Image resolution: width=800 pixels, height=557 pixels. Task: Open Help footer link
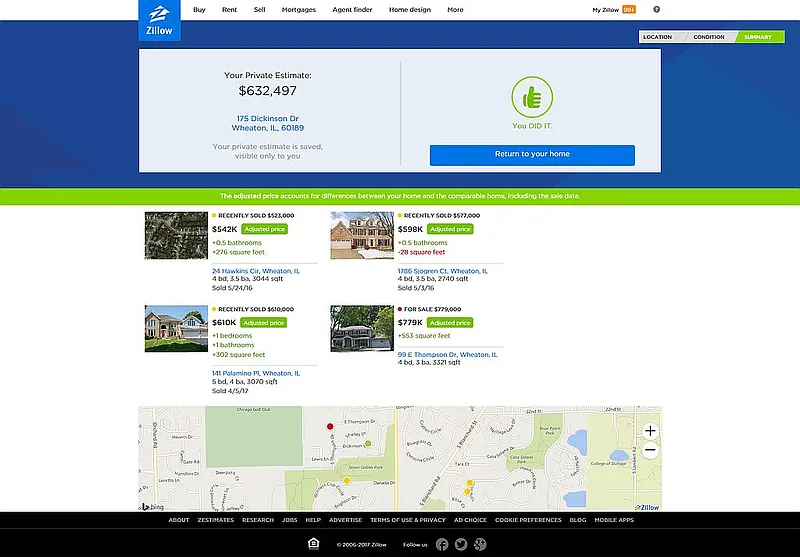(x=313, y=520)
